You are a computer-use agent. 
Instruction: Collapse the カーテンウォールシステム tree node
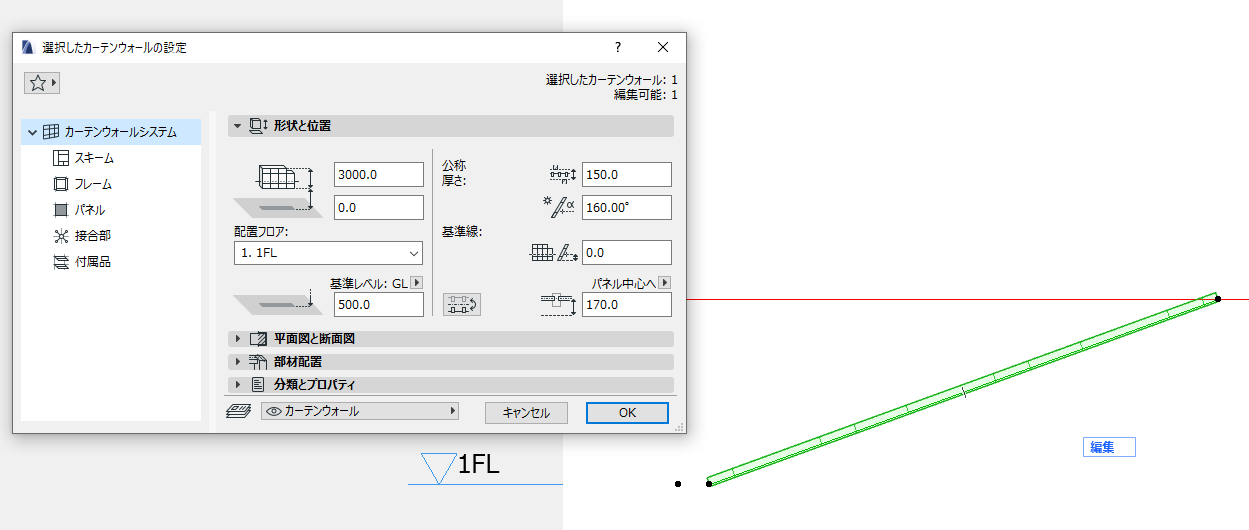click(33, 132)
